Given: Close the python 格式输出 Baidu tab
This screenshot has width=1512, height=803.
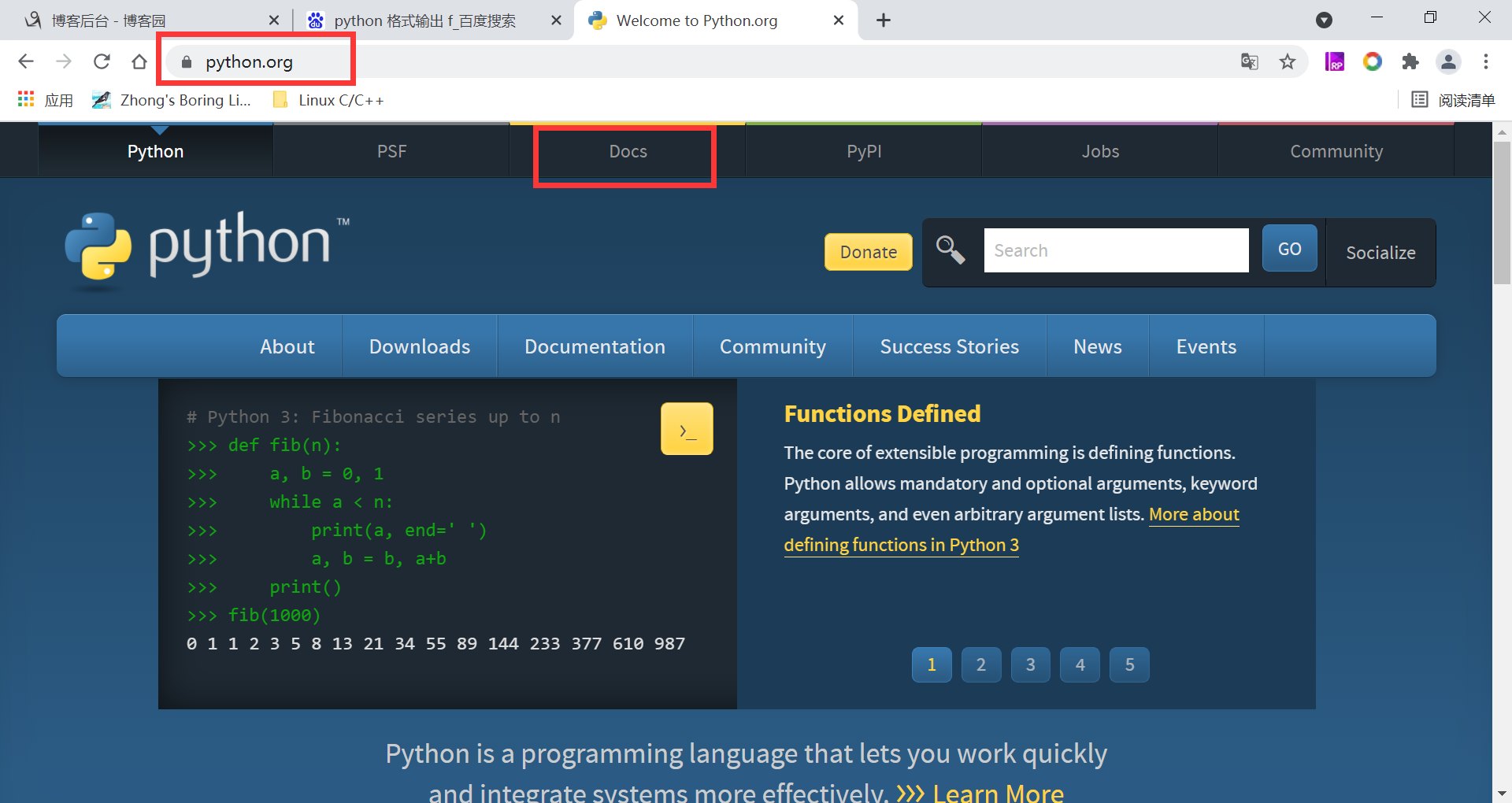Looking at the screenshot, I should coord(556,20).
